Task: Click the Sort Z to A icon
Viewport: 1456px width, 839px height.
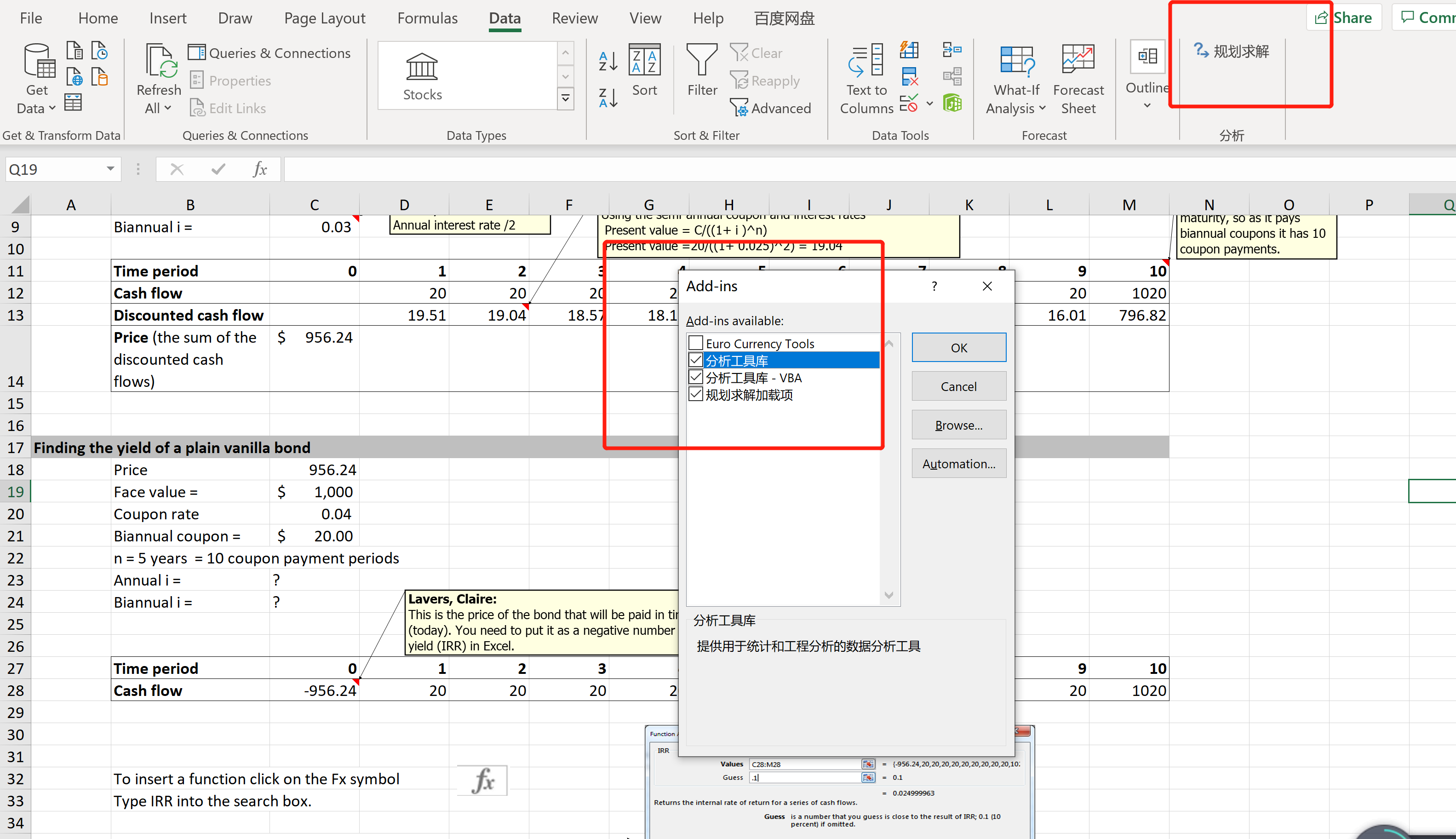Action: coord(608,98)
